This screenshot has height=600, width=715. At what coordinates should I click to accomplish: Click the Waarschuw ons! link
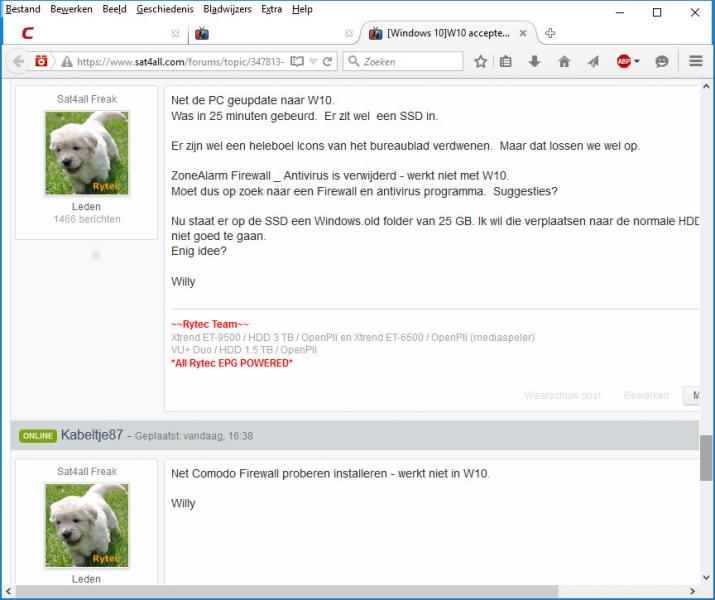tap(562, 395)
